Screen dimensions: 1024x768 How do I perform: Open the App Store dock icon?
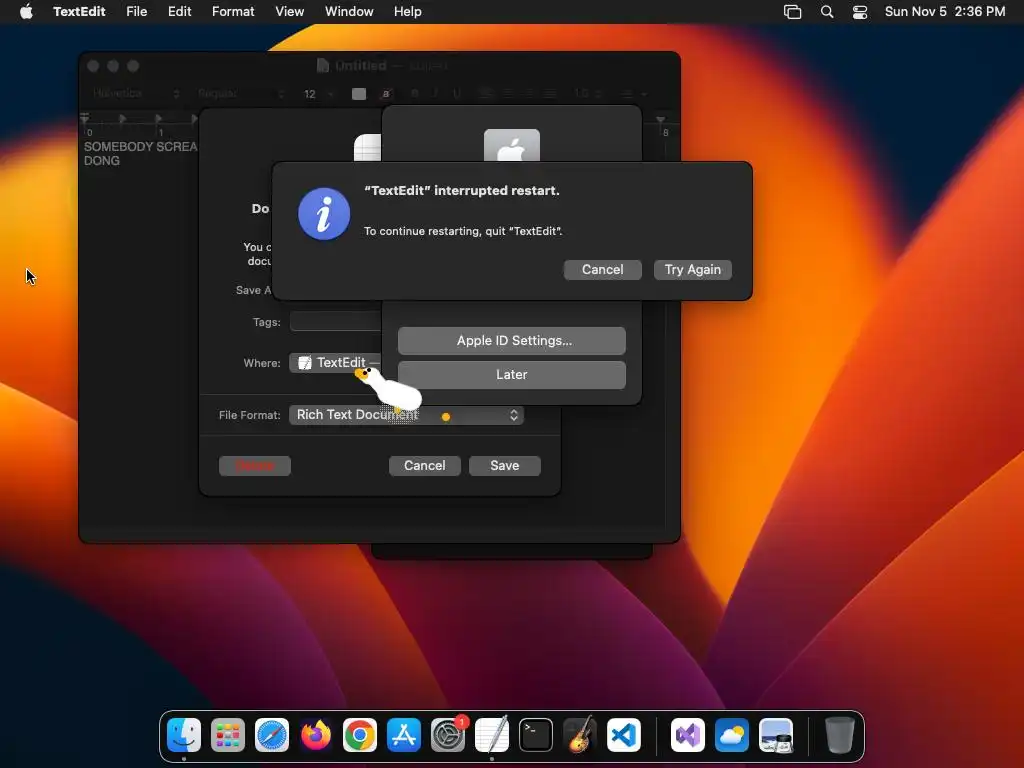point(404,735)
